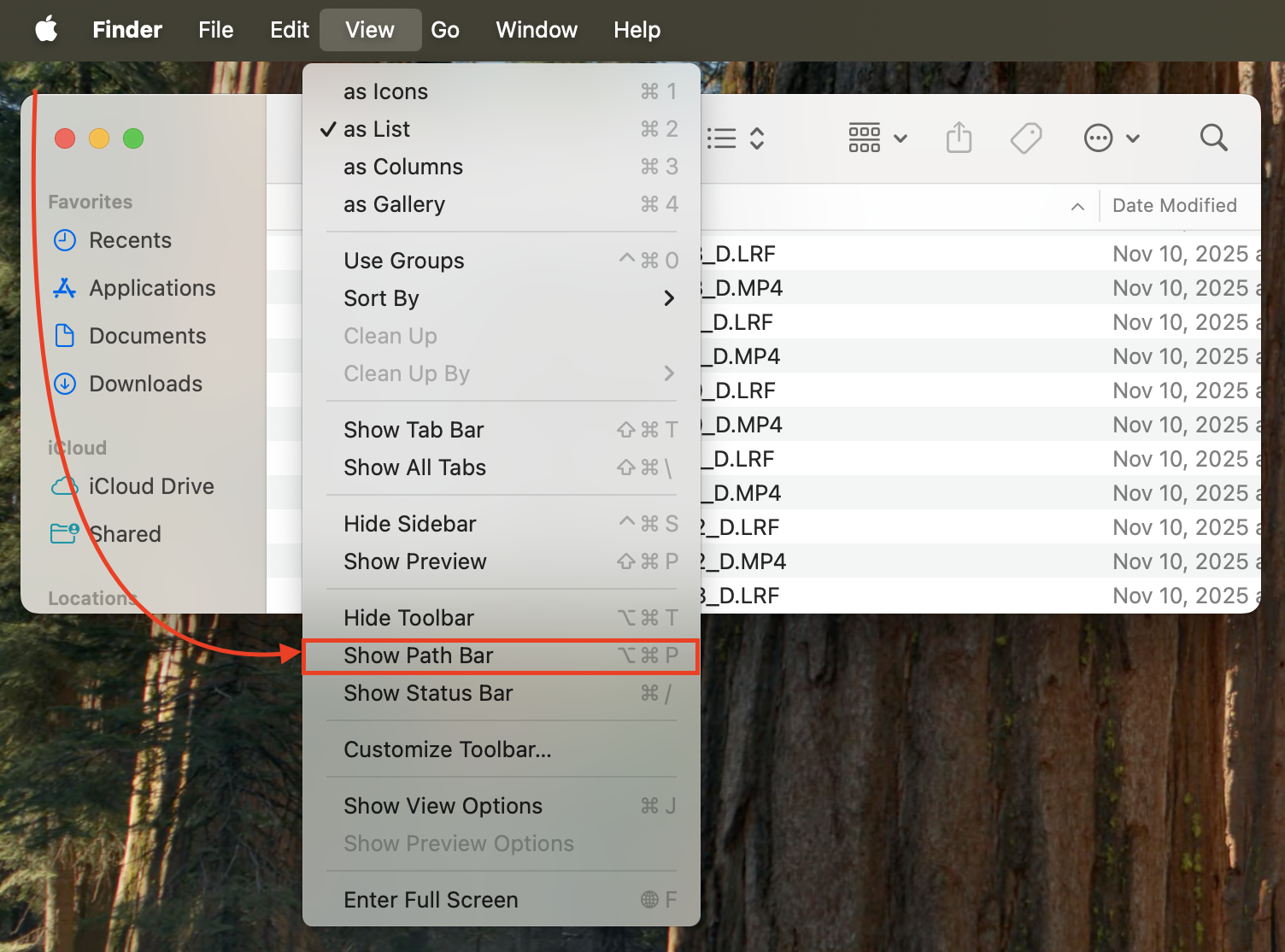Viewport: 1285px width, 952px height.
Task: Click the yellow minimize button
Action: pos(99,138)
